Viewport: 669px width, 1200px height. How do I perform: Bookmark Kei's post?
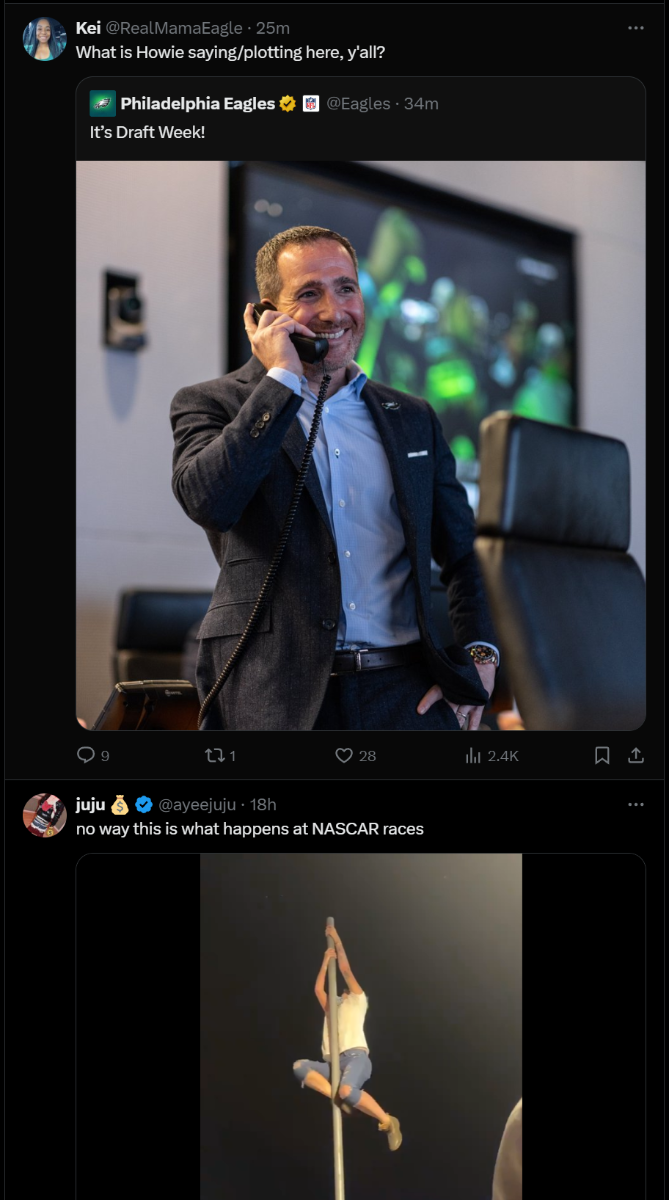(602, 756)
